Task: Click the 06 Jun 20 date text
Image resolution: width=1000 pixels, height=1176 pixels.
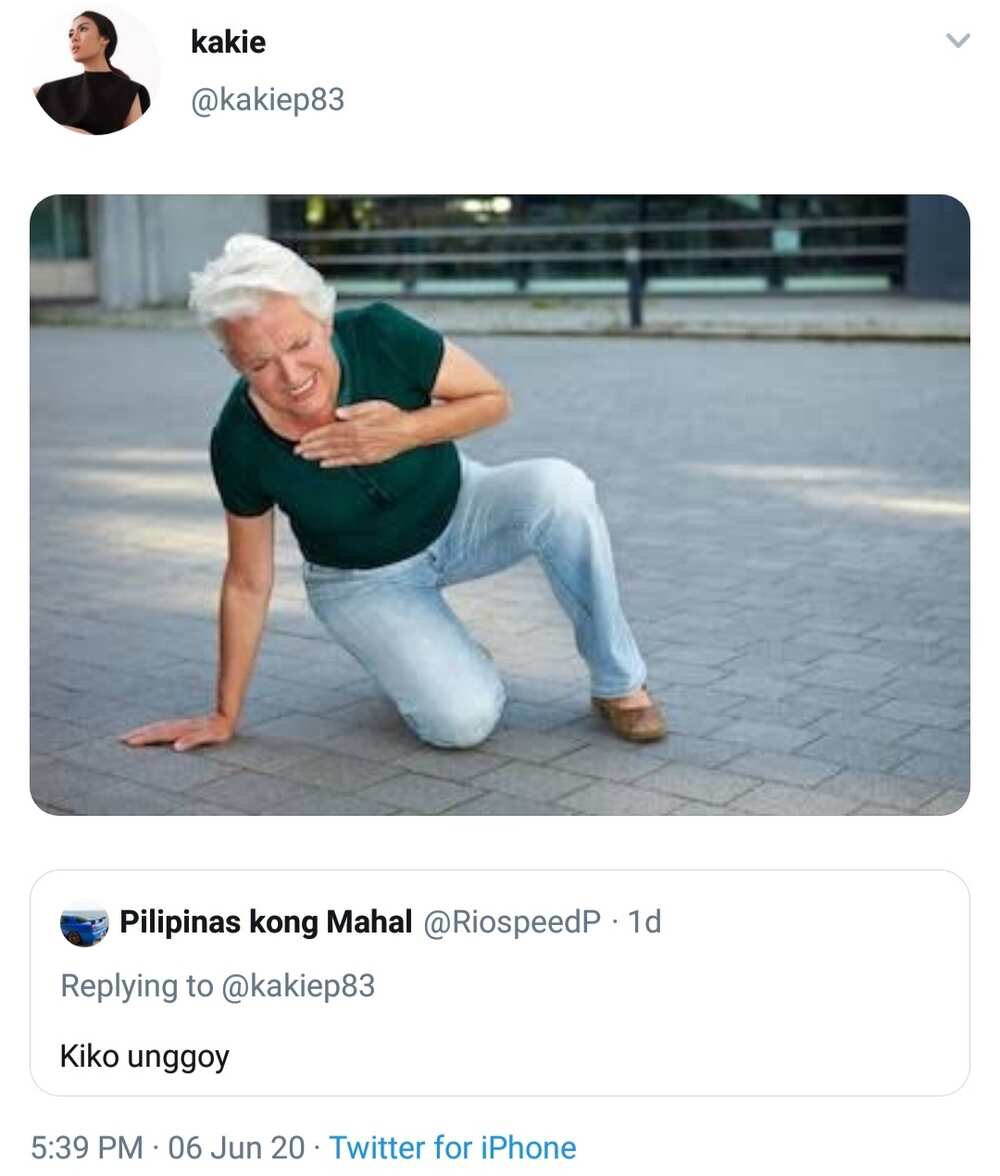Action: click(x=236, y=1148)
